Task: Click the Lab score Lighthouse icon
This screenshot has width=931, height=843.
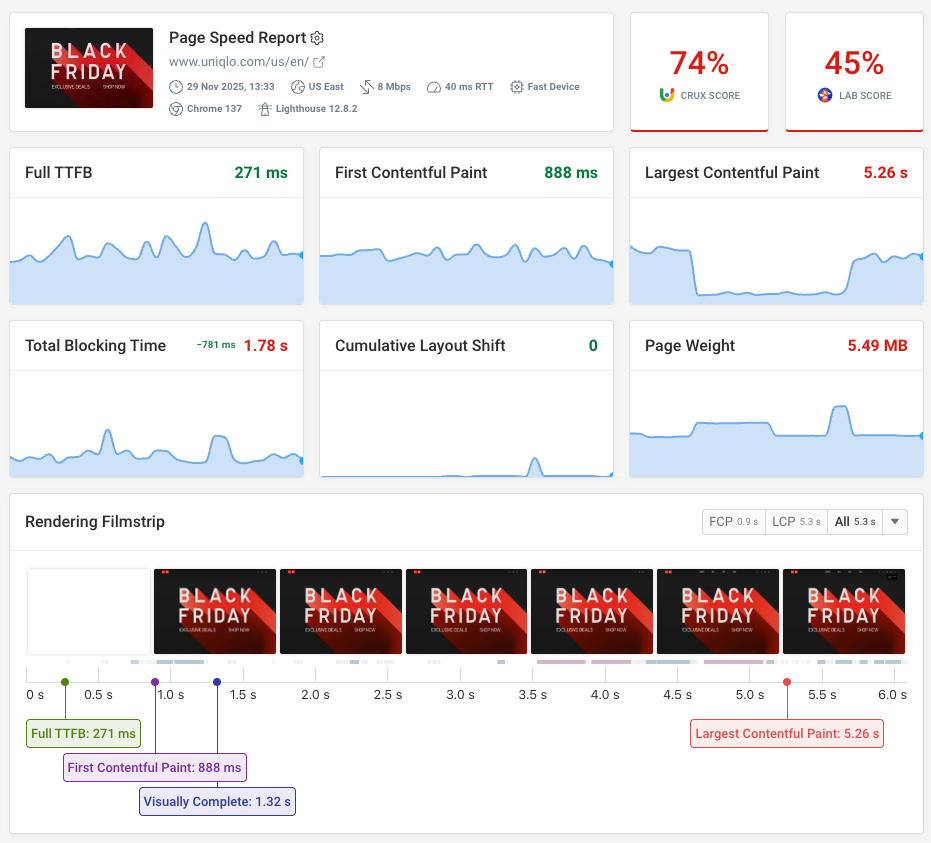Action: coord(825,96)
